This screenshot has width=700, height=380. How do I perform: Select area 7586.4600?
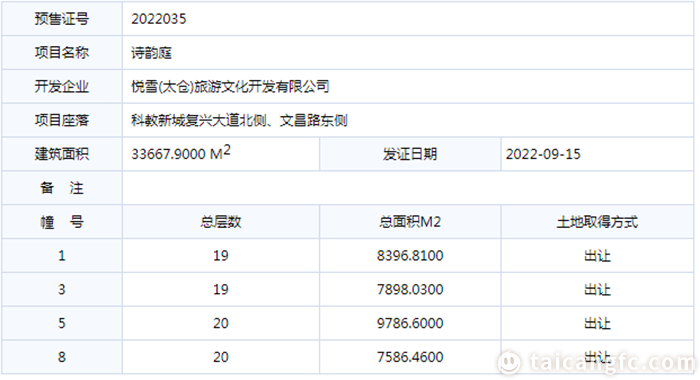coord(410,357)
